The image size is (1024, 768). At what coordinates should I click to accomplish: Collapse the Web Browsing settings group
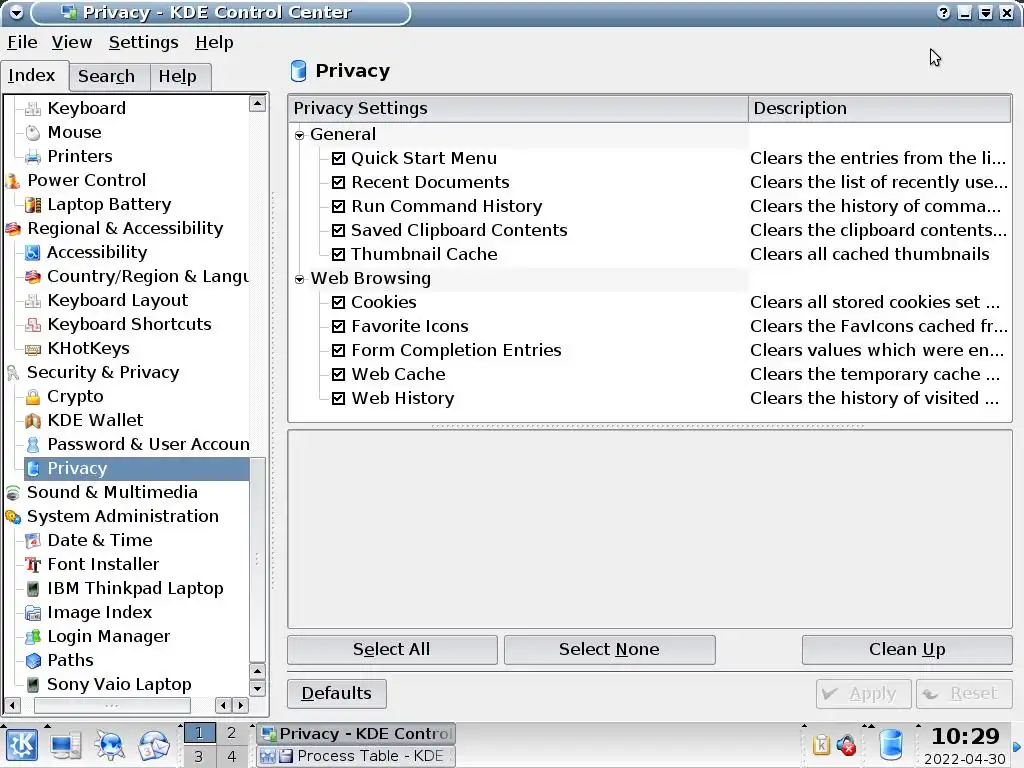(x=300, y=280)
